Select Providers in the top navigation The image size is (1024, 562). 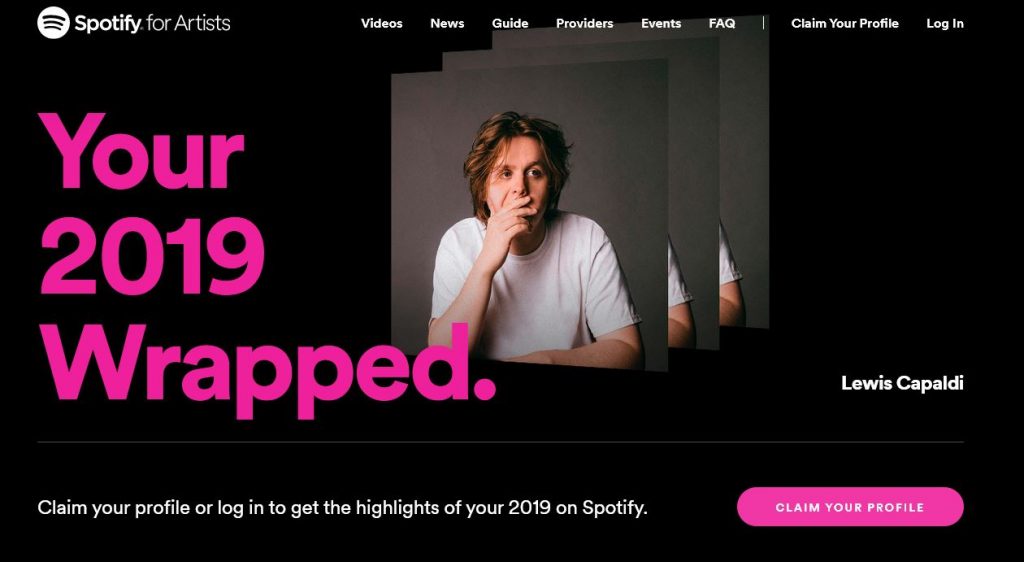584,23
